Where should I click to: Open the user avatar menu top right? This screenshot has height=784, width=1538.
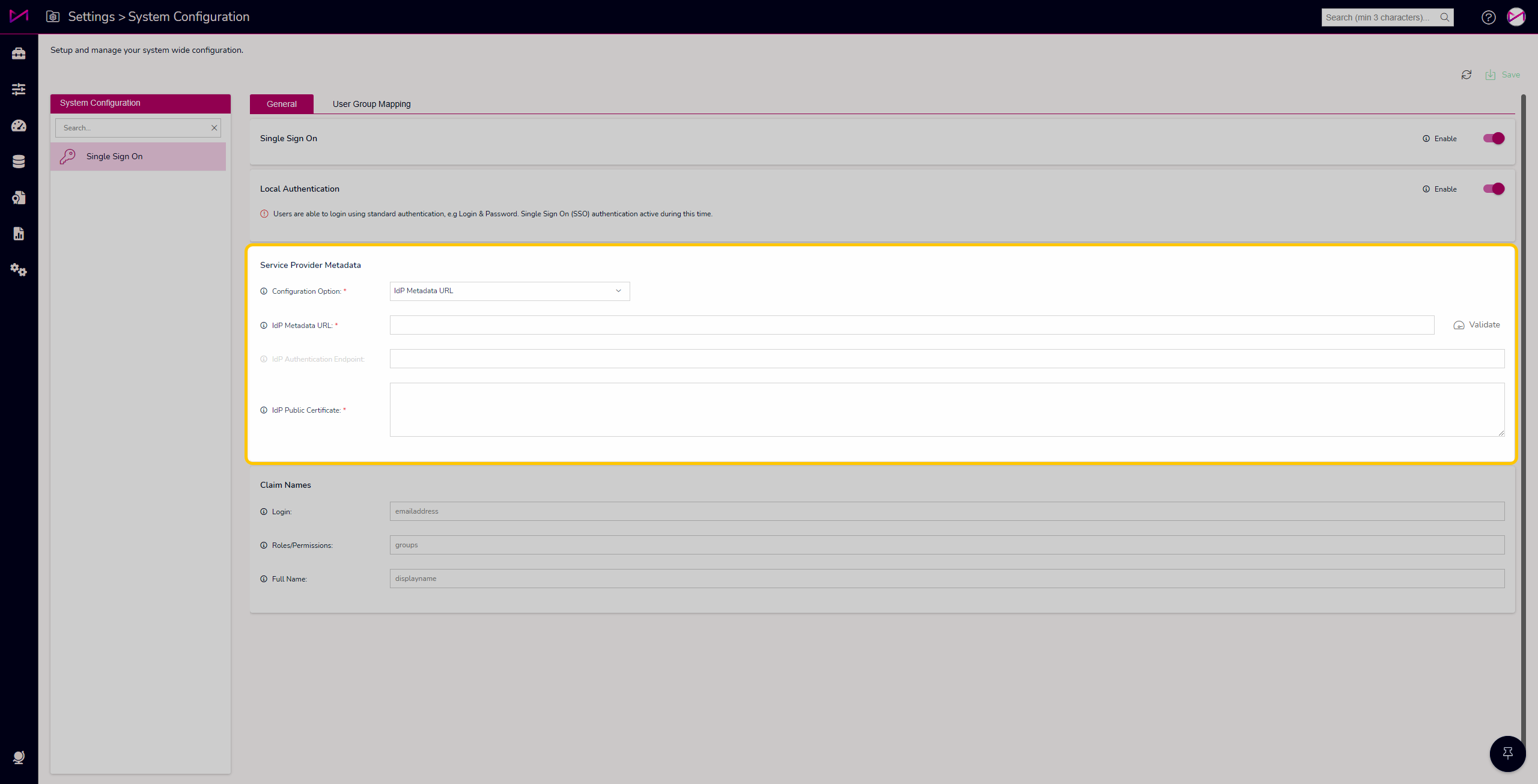pos(1516,17)
